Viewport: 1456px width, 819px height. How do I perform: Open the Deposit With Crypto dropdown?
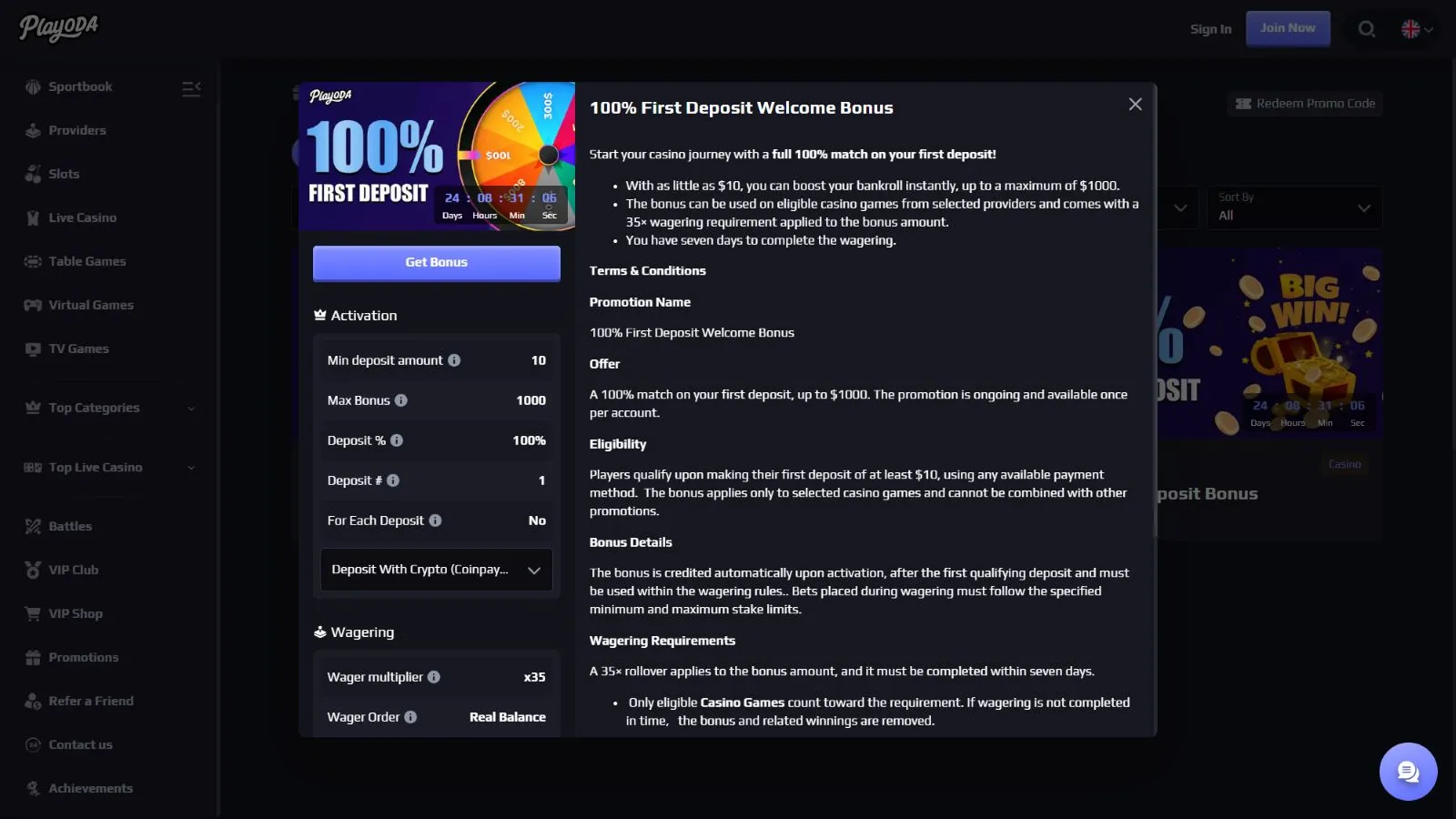437,570
